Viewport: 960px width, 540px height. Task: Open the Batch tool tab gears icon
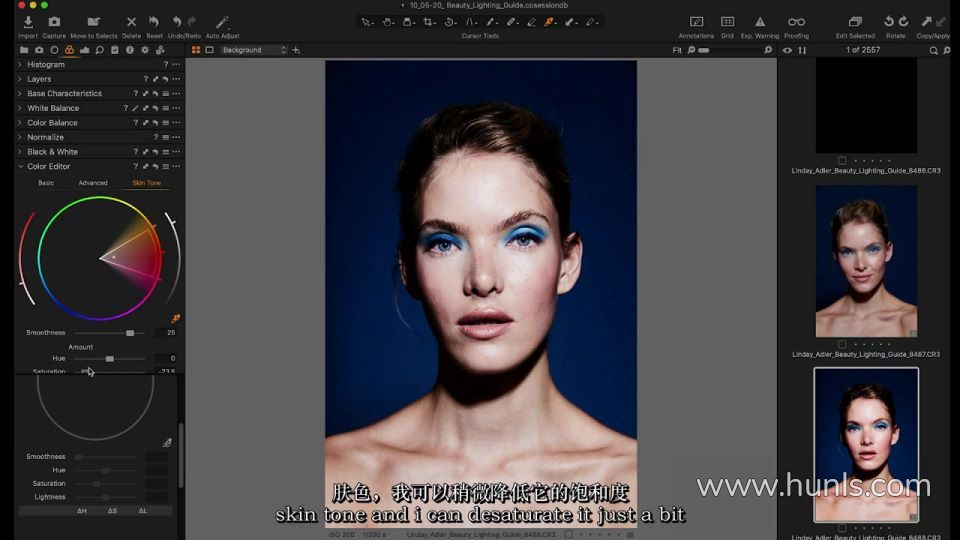(160, 50)
